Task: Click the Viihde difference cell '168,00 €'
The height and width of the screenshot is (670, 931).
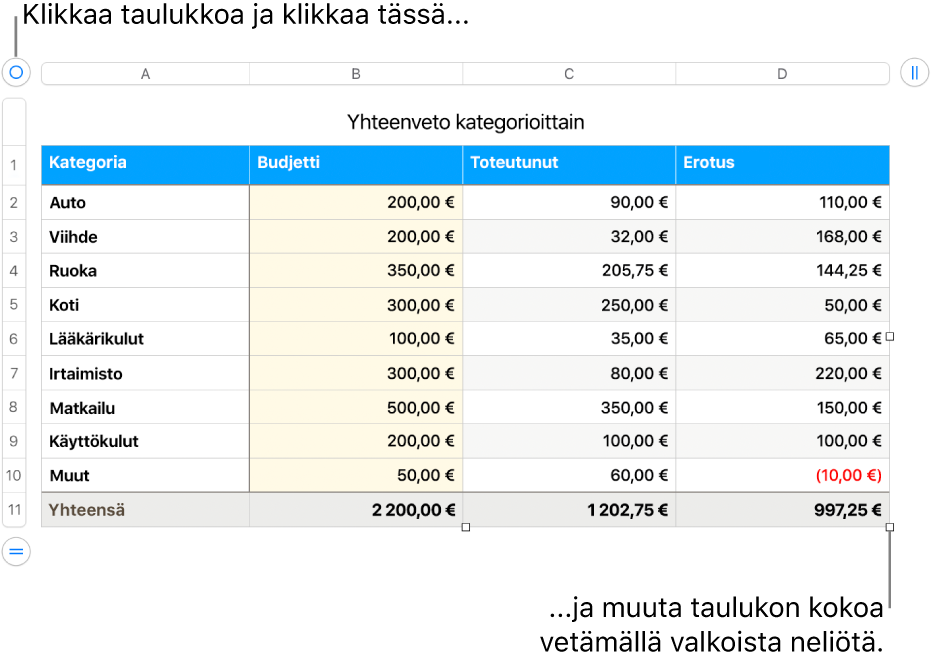Action: click(783, 237)
